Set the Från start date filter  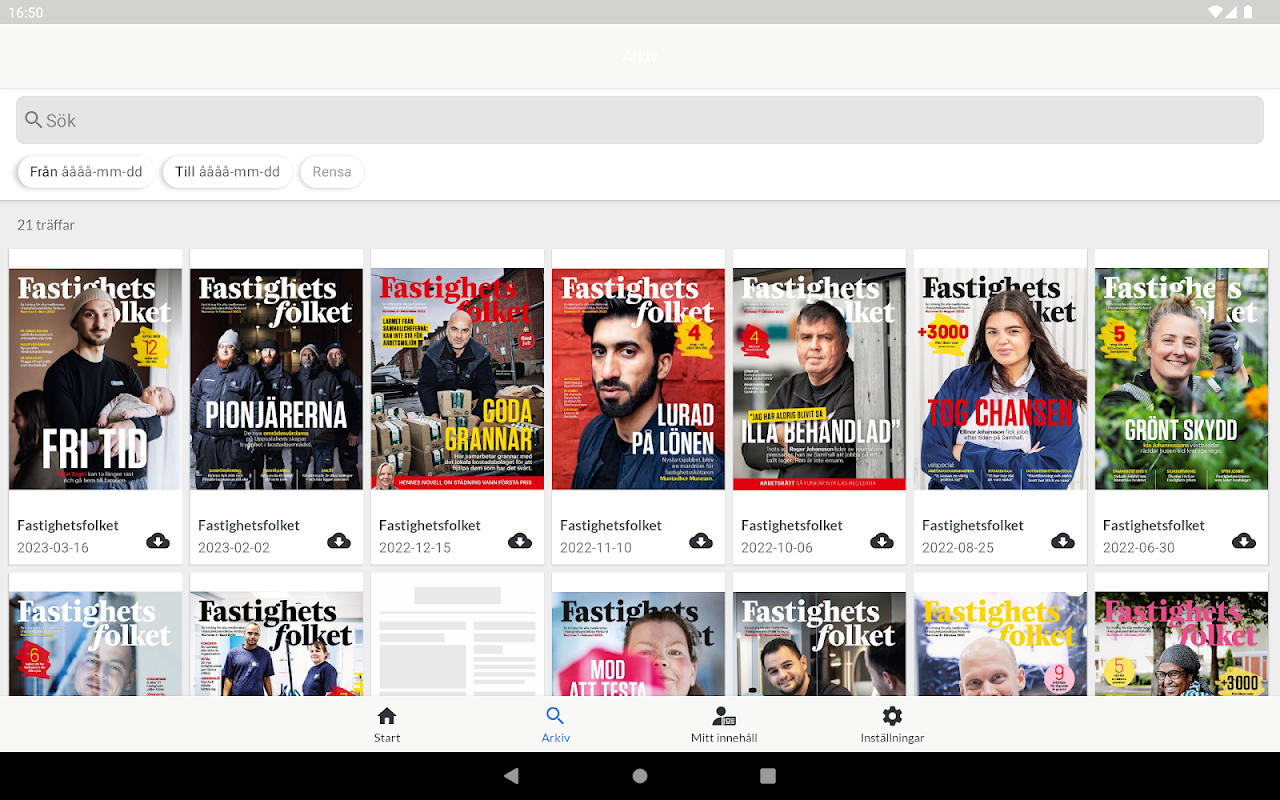pyautogui.click(x=86, y=172)
